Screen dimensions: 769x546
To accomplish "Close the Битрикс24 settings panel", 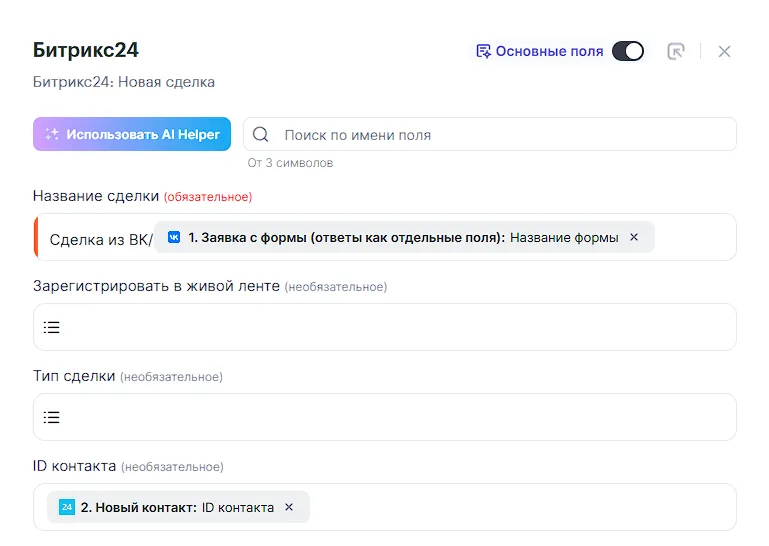I will (x=725, y=51).
